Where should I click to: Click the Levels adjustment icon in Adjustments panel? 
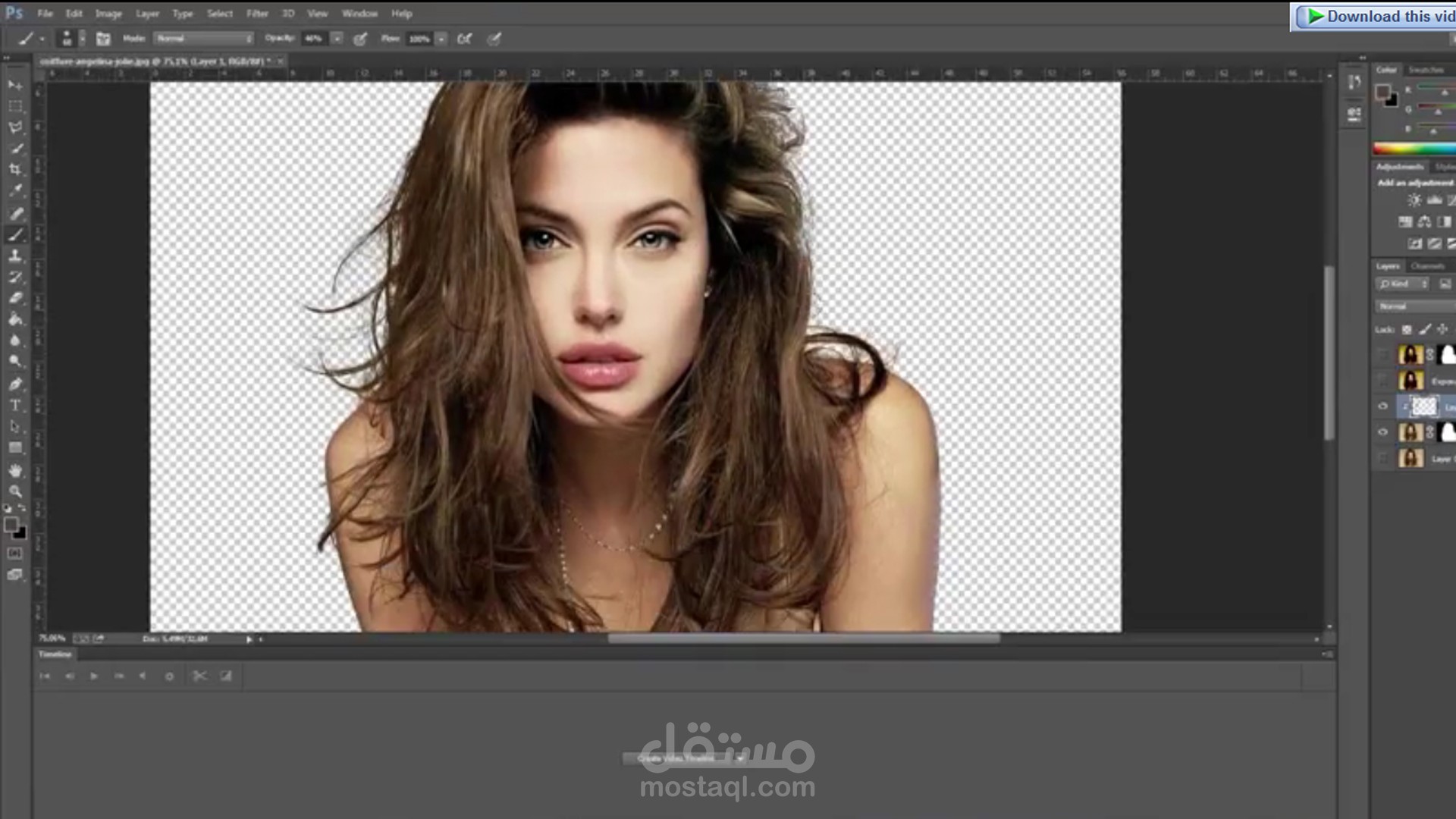click(x=1435, y=200)
